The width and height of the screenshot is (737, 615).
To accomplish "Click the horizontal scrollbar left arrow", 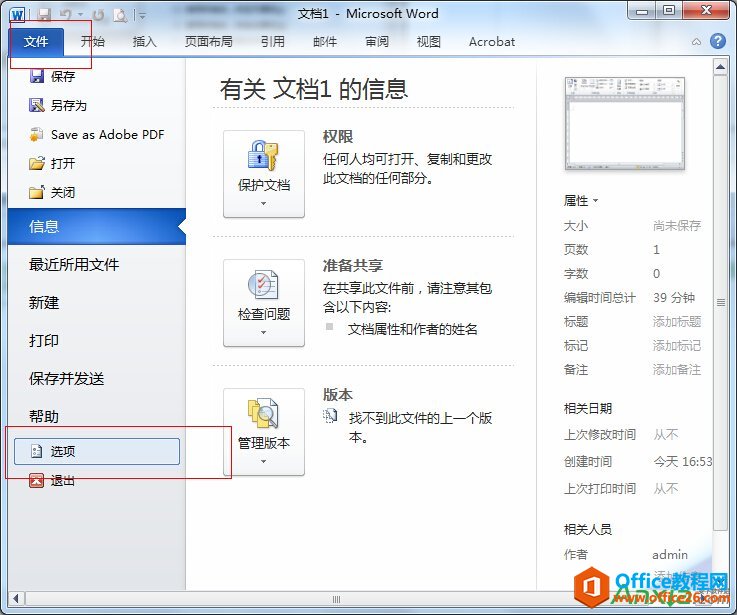I will tap(16, 599).
